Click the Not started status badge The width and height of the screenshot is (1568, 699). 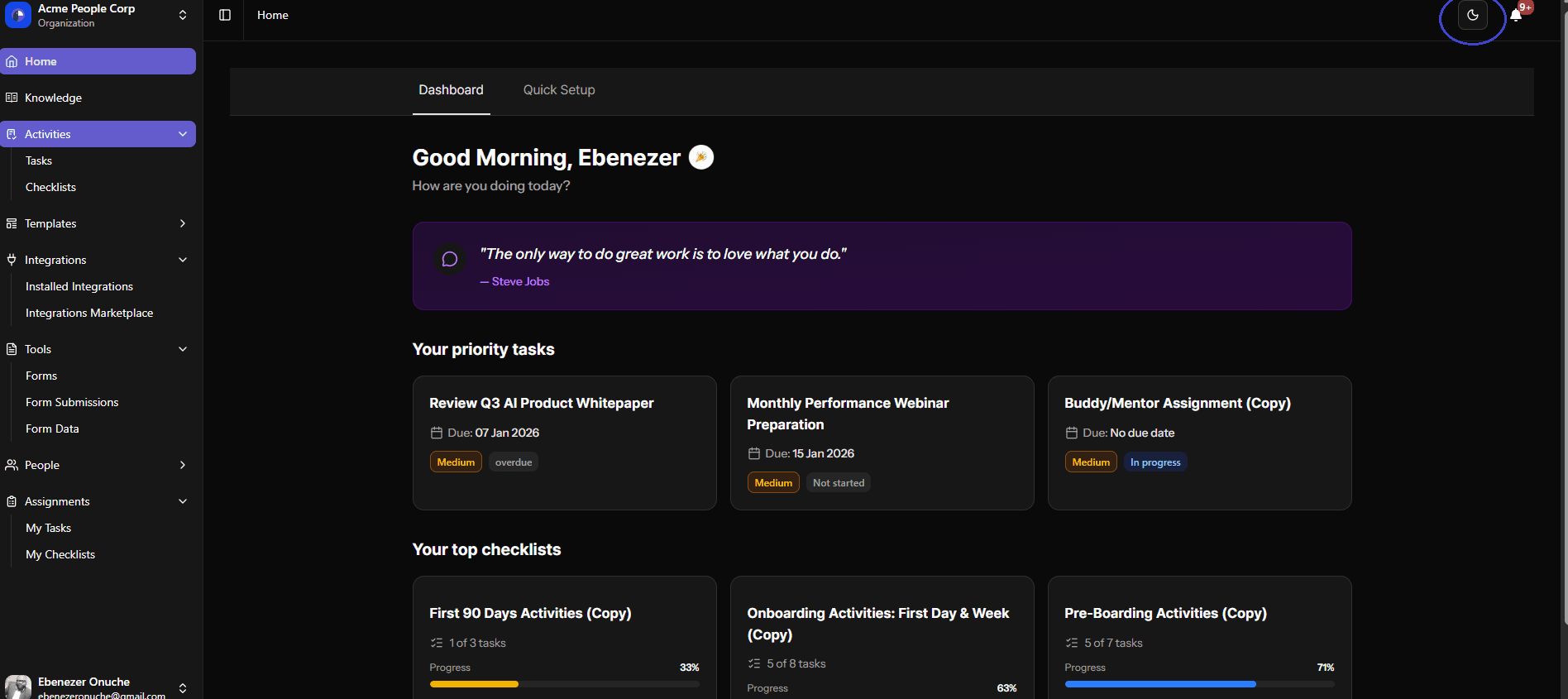click(839, 483)
